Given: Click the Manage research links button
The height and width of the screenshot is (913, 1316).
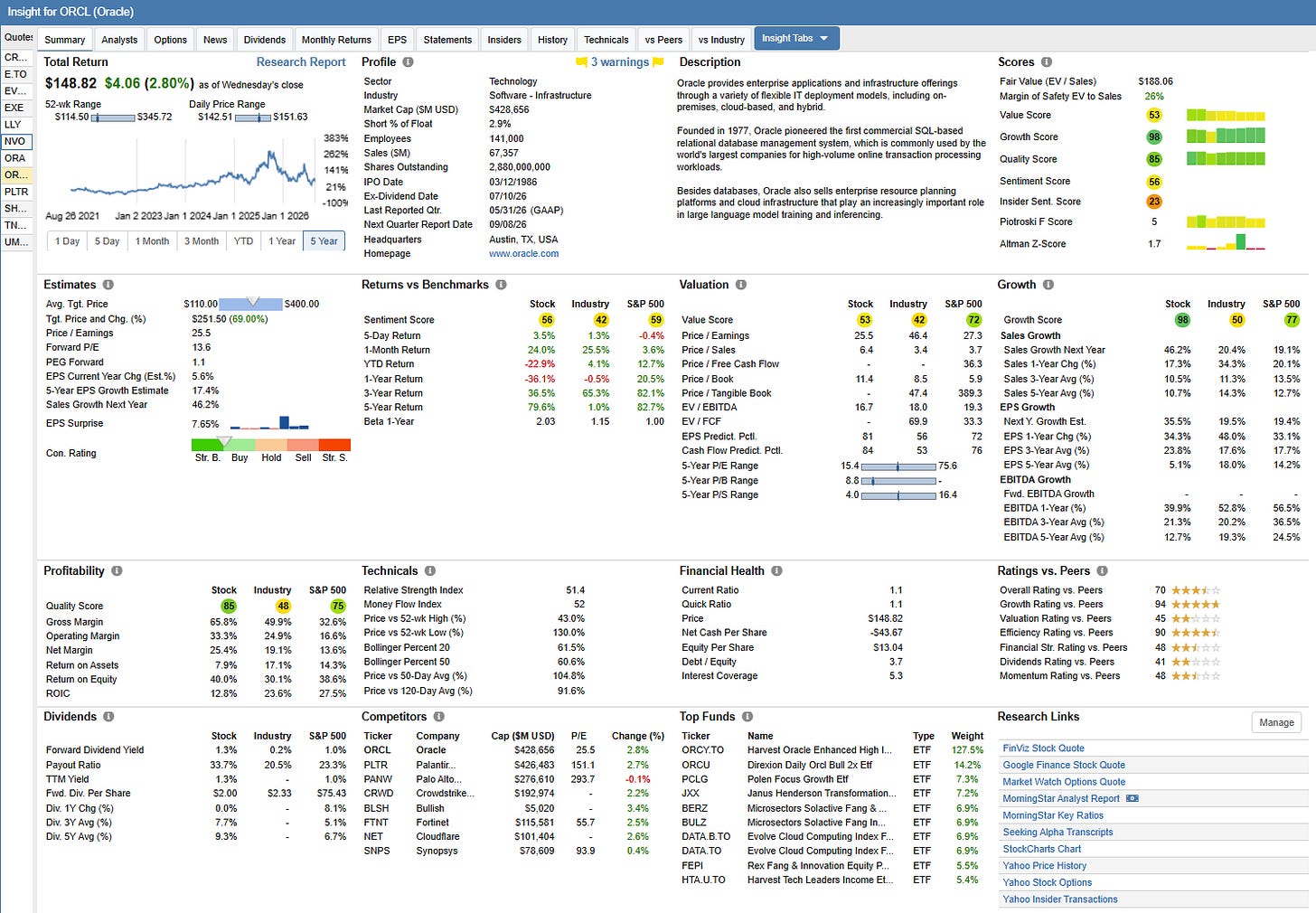Looking at the screenshot, I should coord(1276,722).
